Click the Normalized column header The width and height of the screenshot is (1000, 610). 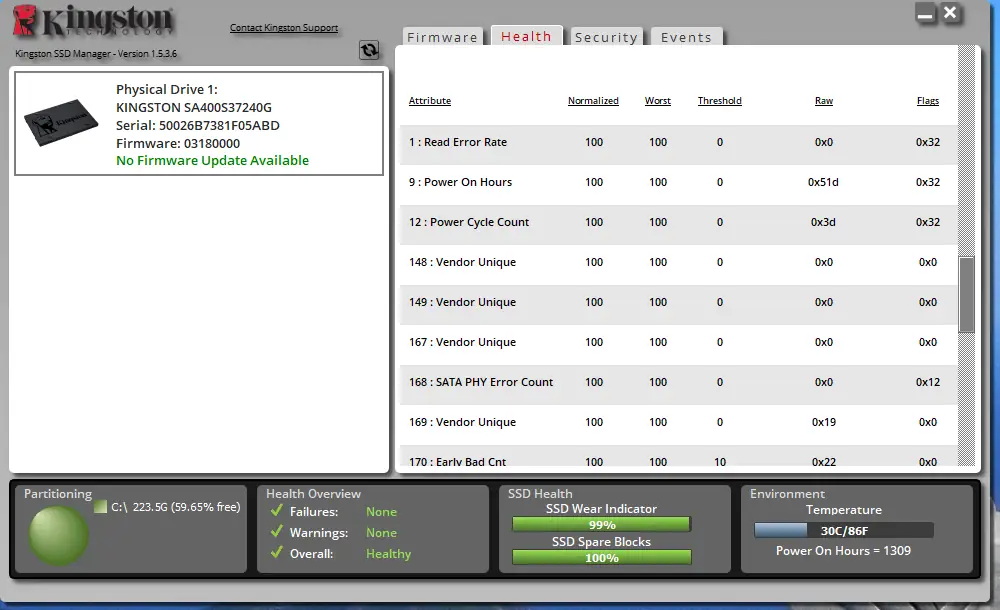pyautogui.click(x=593, y=100)
